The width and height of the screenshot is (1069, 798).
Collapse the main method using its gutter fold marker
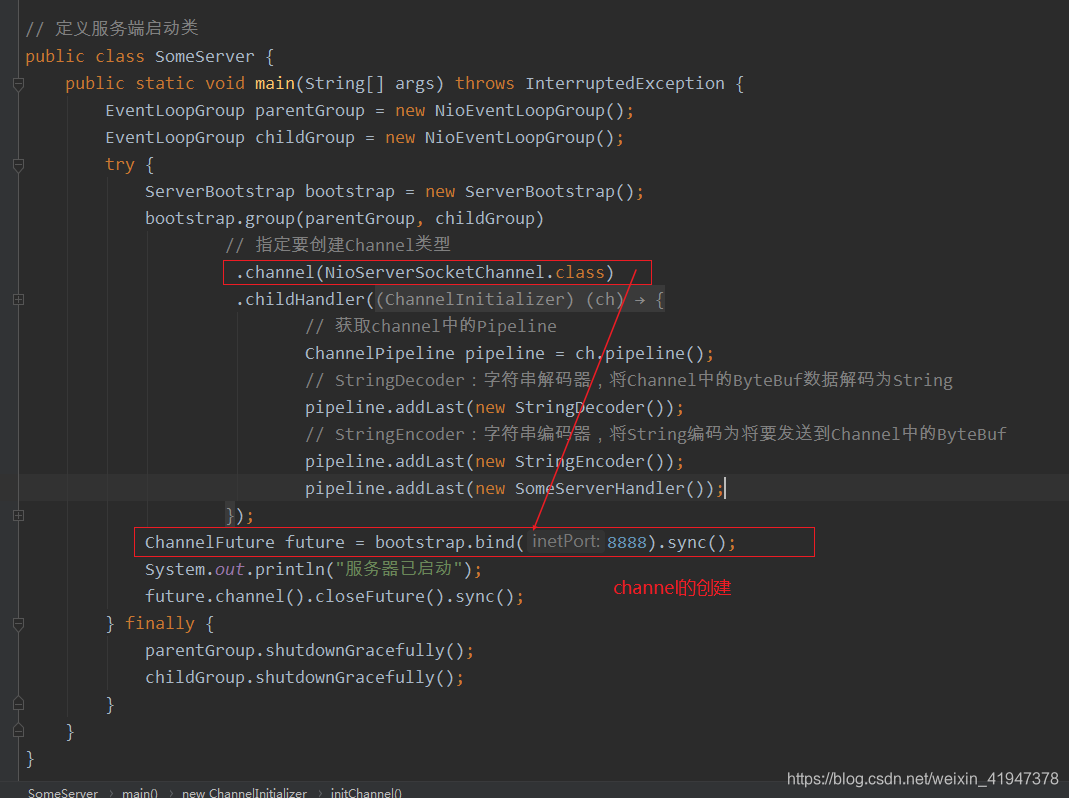pos(18,84)
